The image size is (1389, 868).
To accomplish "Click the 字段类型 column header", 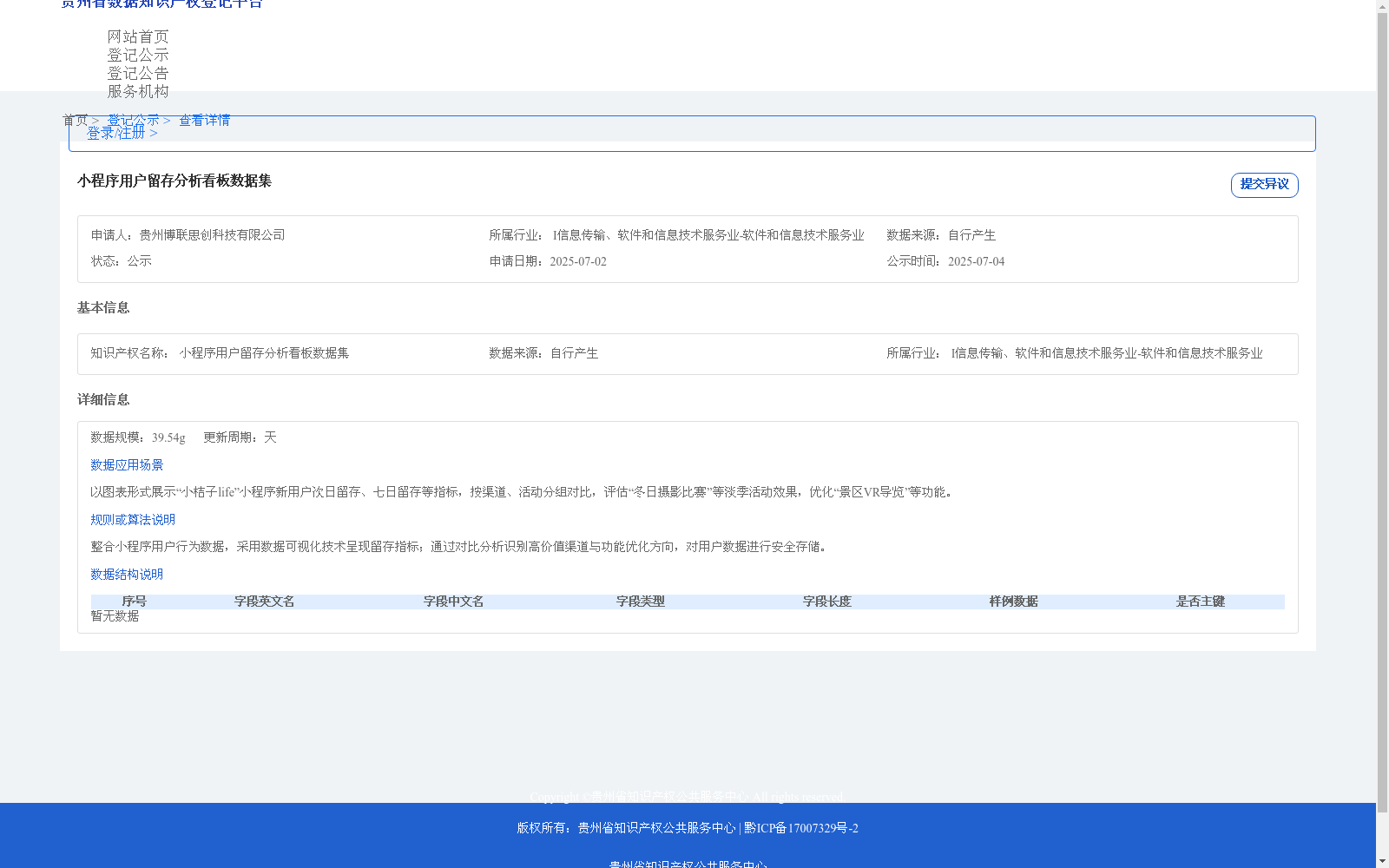I will (x=641, y=602).
